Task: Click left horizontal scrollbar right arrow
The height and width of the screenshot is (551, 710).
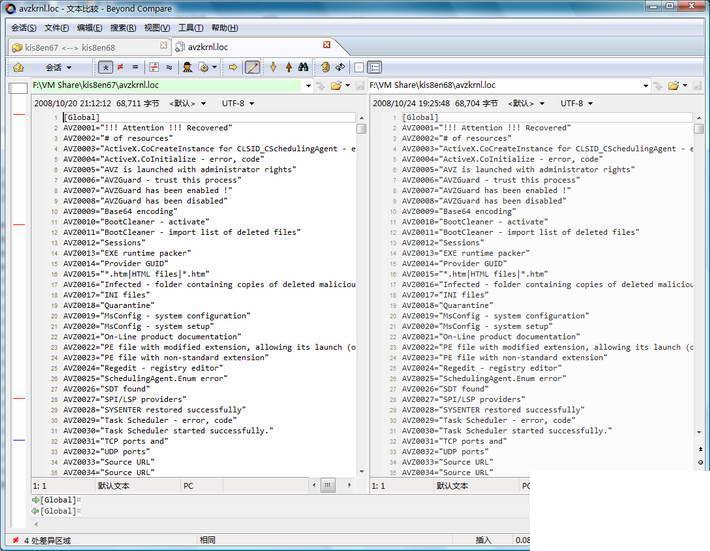Action: (x=349, y=485)
